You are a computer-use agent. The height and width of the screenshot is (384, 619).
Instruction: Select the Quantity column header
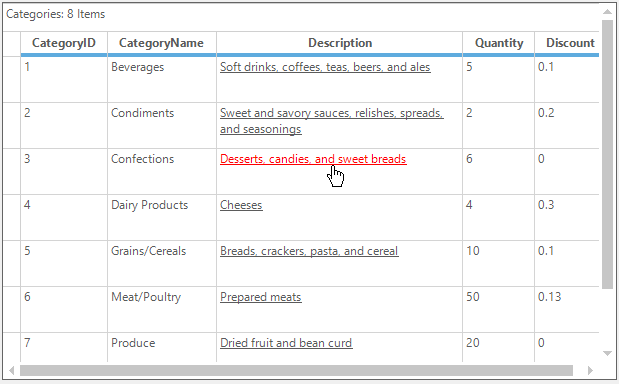[x=499, y=43]
